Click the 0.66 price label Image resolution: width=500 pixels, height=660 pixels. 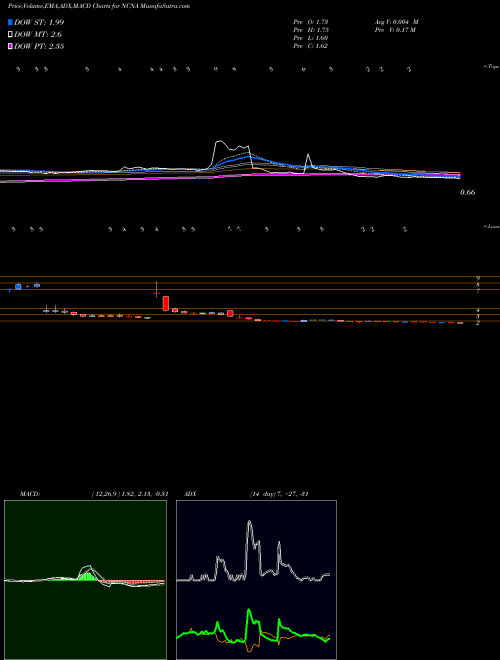[468, 192]
